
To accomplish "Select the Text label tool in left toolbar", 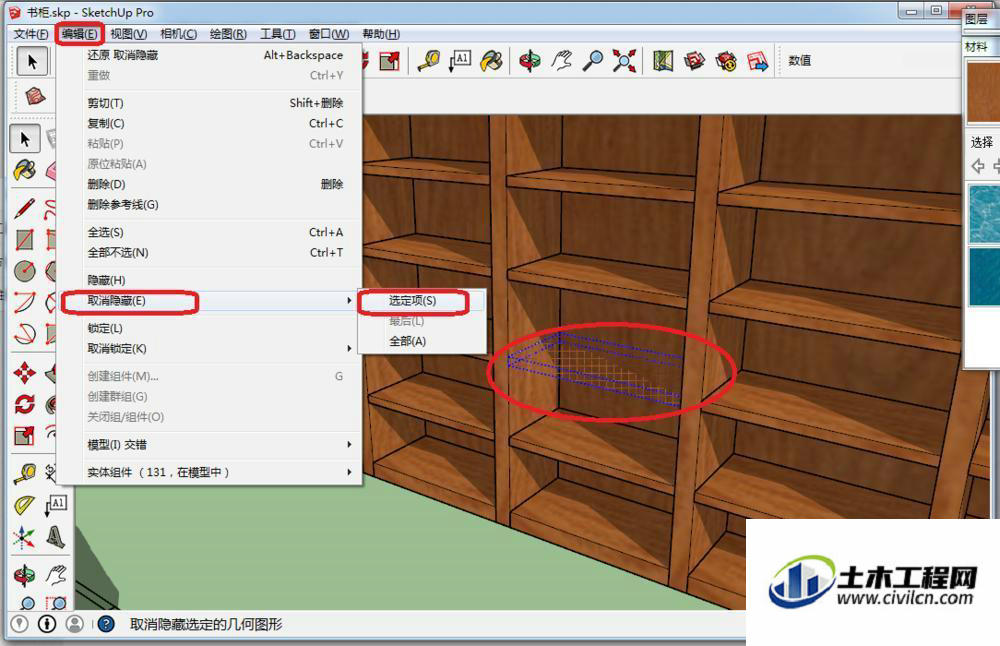I will point(56,505).
